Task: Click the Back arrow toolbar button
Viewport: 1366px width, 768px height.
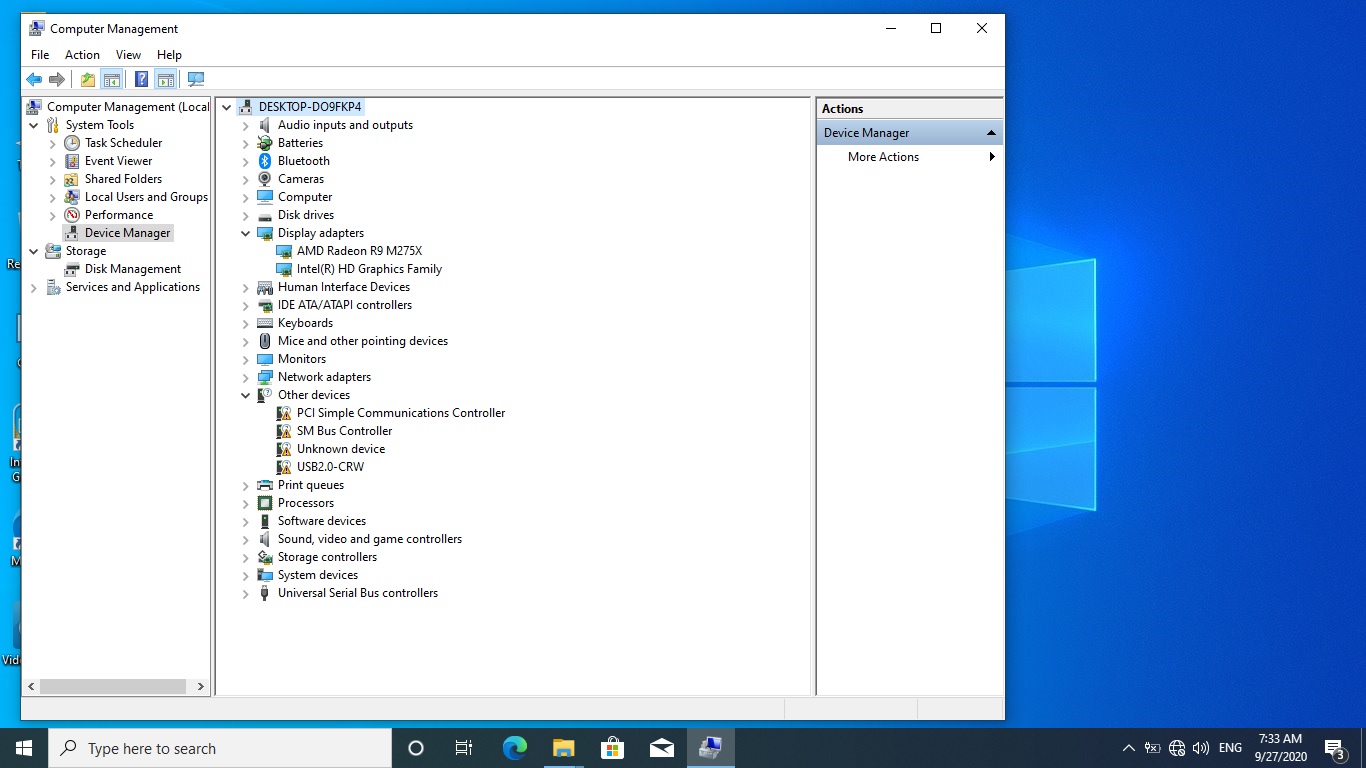Action: point(34,80)
